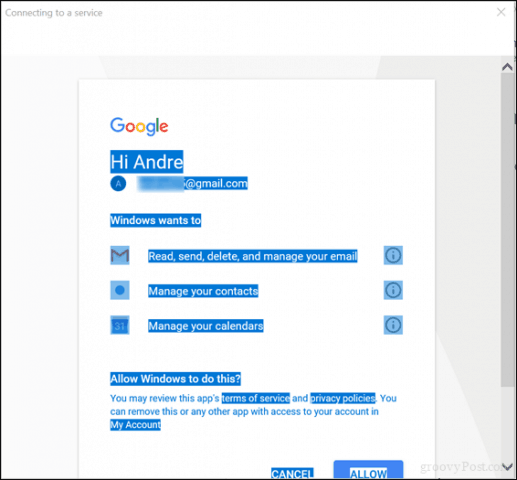The image size is (517, 480).
Task: Click Read, send, delete email permission text
Action: 253,256
